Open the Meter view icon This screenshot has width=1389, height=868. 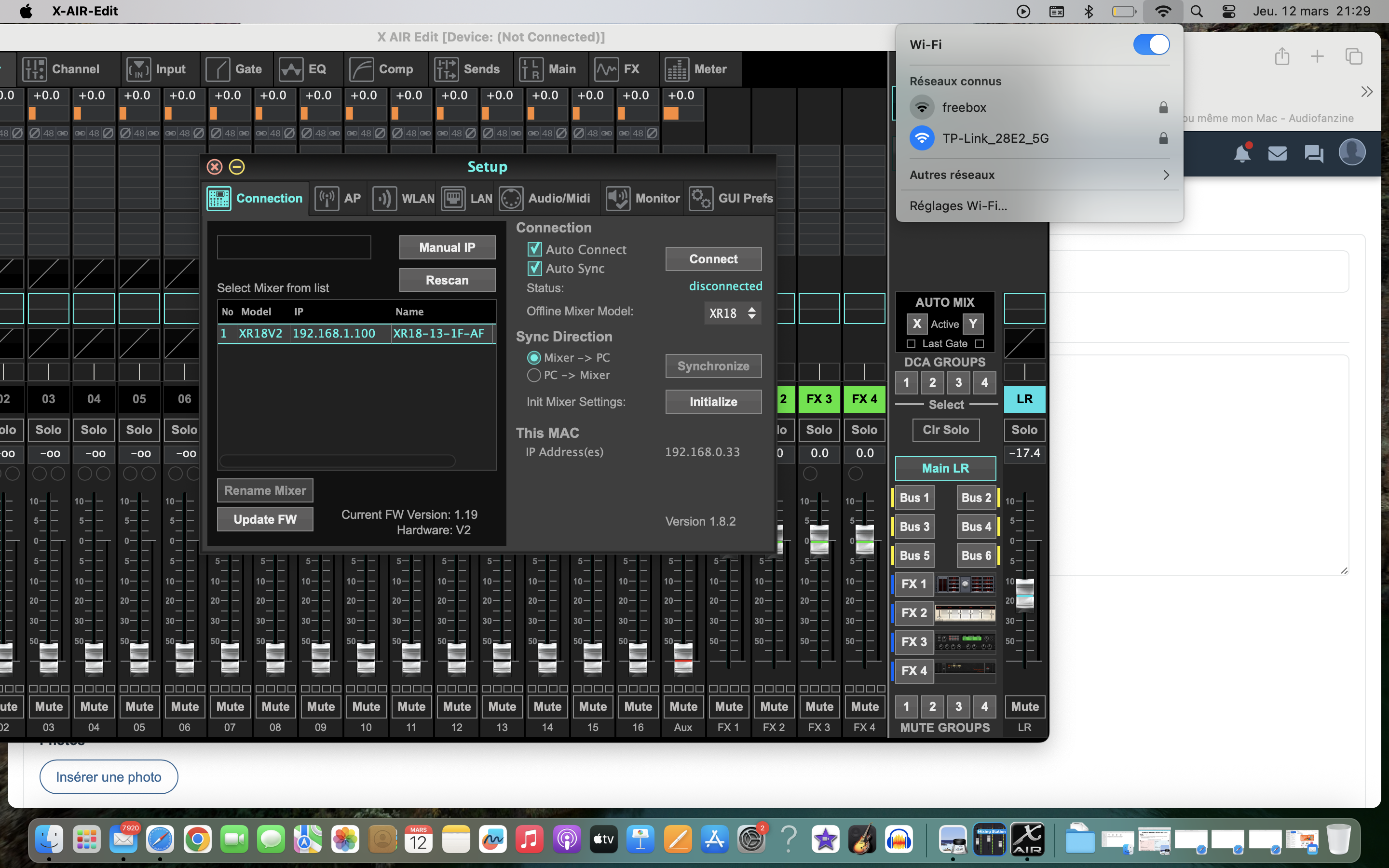[x=677, y=69]
